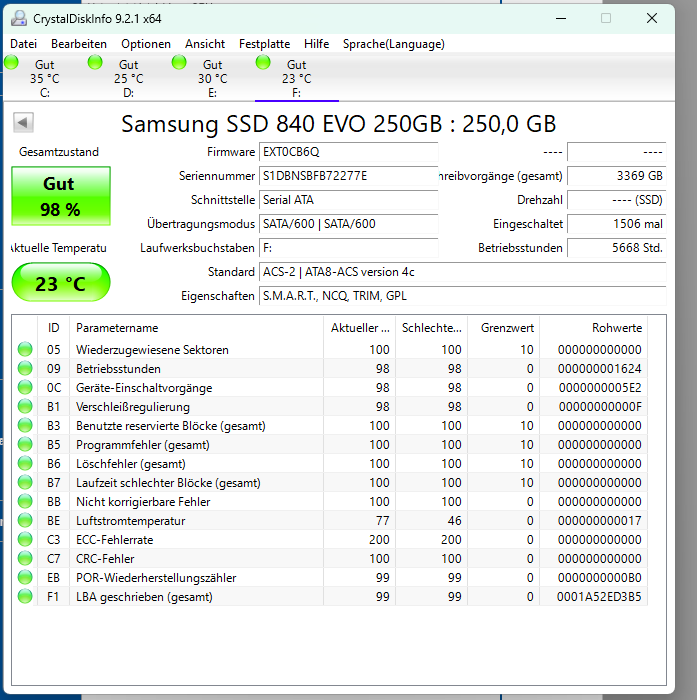Click the CrystalDiskInfo app icon in title bar
Viewport: 697px width, 700px height.
pyautogui.click(x=19, y=18)
